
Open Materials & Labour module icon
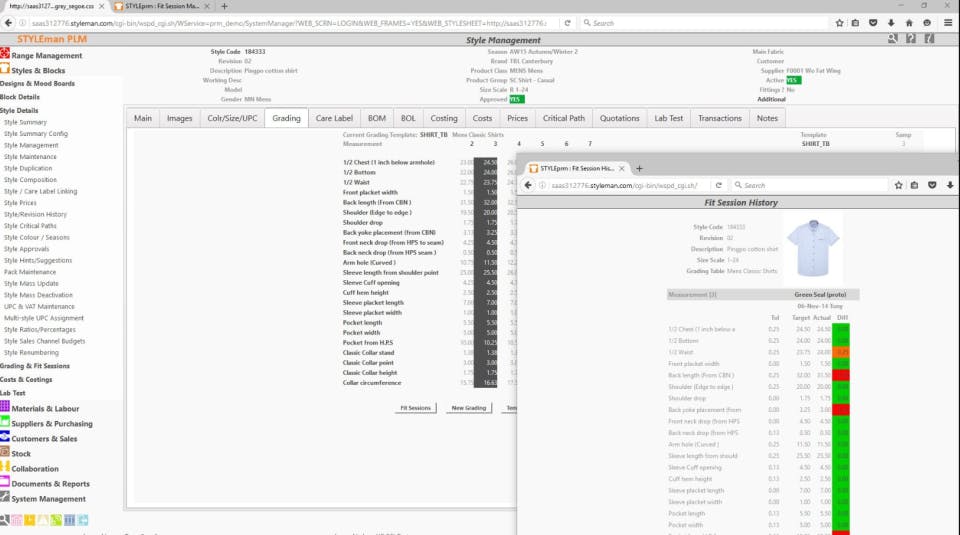[x=5, y=406]
